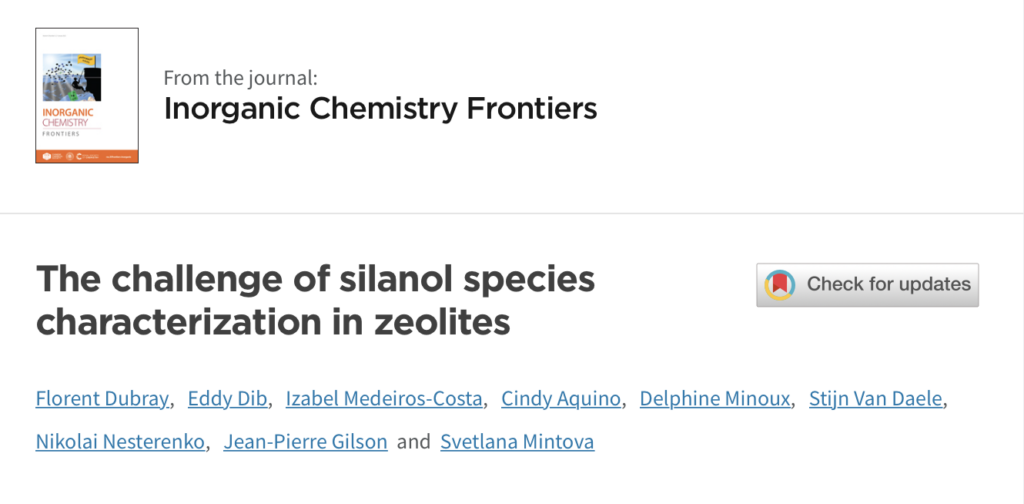Open Stijn Van Daele author link
Screen dimensions: 1024x504
point(876,398)
